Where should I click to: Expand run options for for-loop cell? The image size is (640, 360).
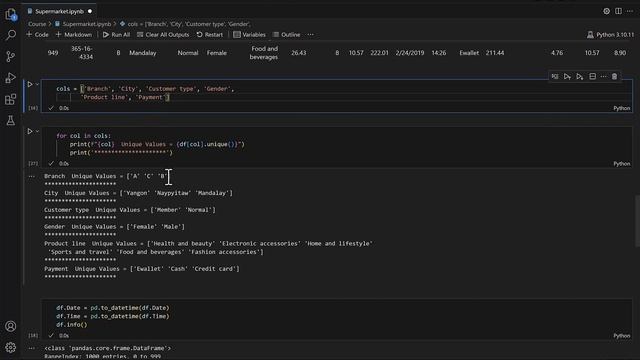(x=37, y=131)
